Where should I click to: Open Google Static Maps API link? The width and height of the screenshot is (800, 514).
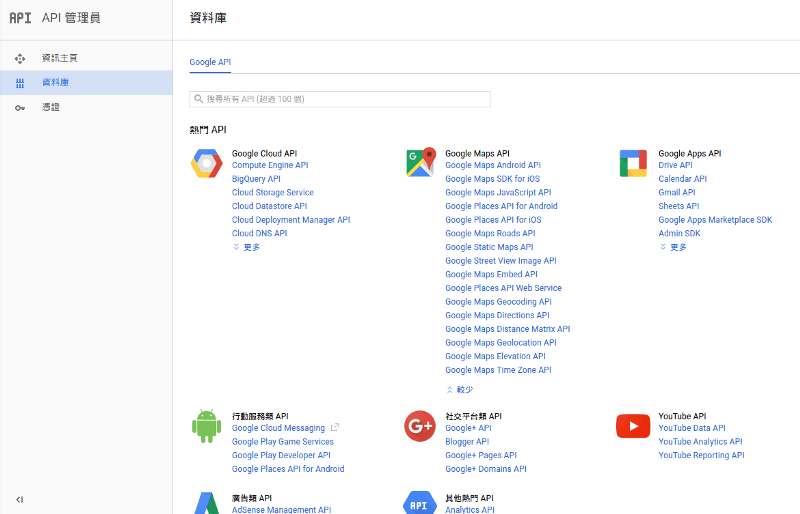[x=489, y=247]
